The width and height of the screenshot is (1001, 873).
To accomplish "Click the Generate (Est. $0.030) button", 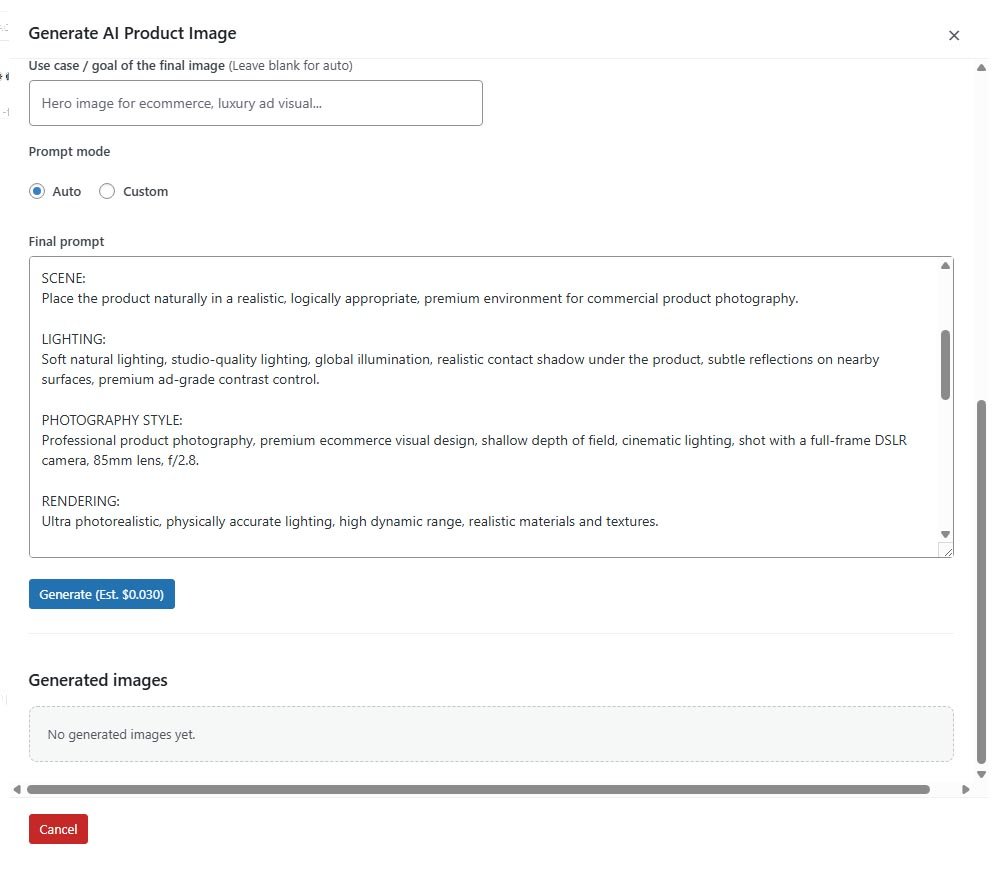I will pos(102,594).
